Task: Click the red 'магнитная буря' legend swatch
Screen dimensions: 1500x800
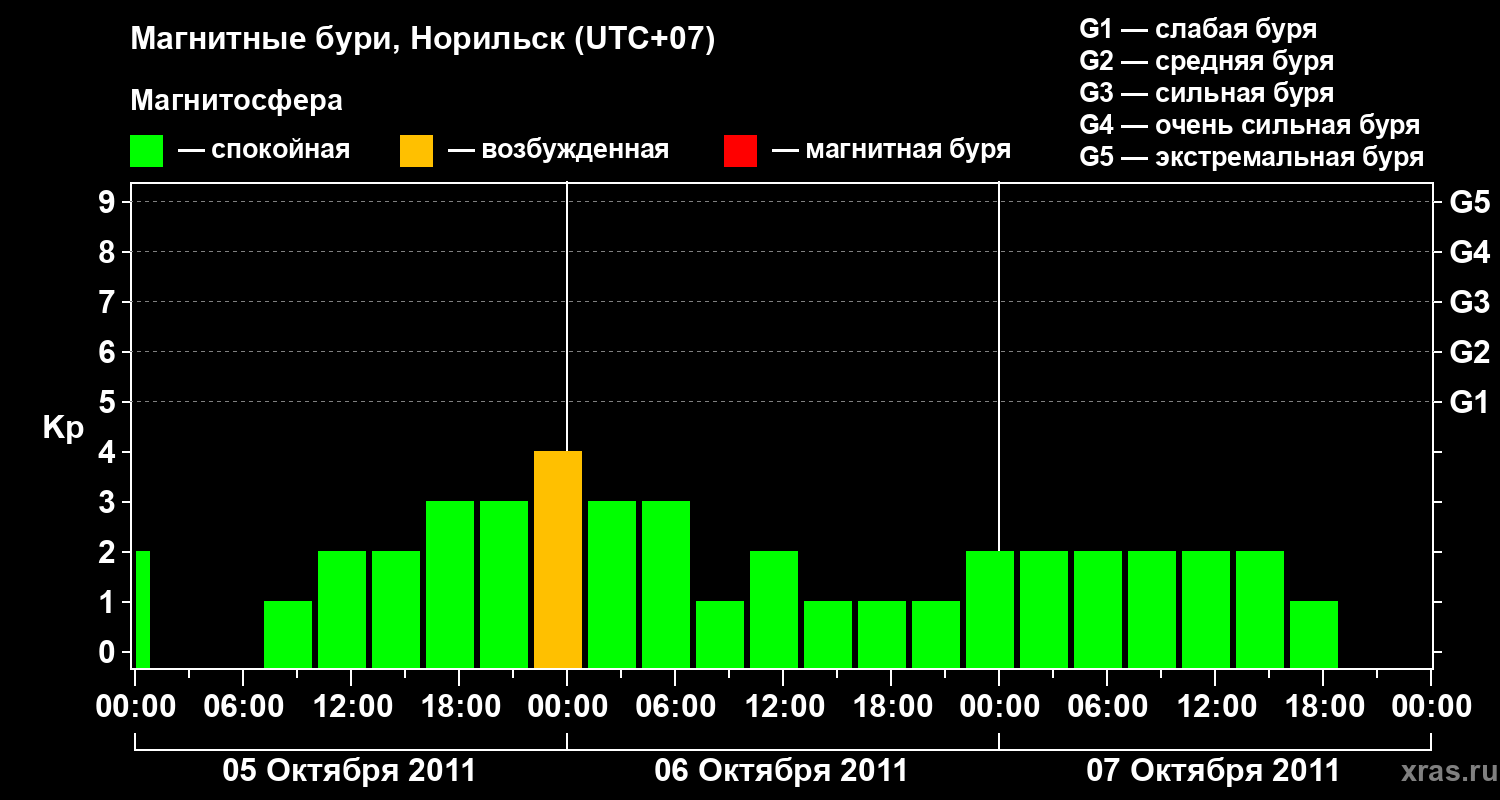Action: pyautogui.click(x=740, y=150)
